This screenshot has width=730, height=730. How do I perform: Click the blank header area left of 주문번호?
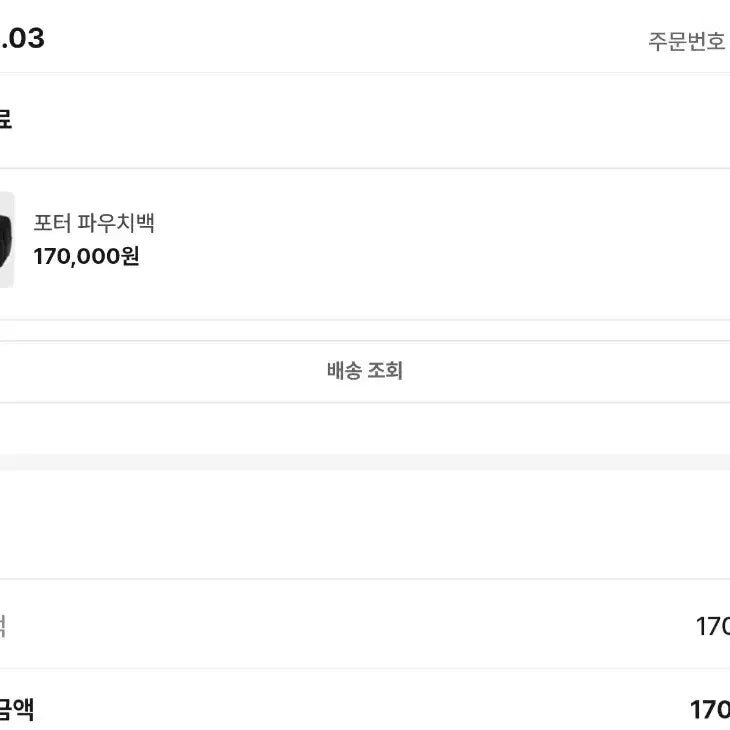(350, 40)
